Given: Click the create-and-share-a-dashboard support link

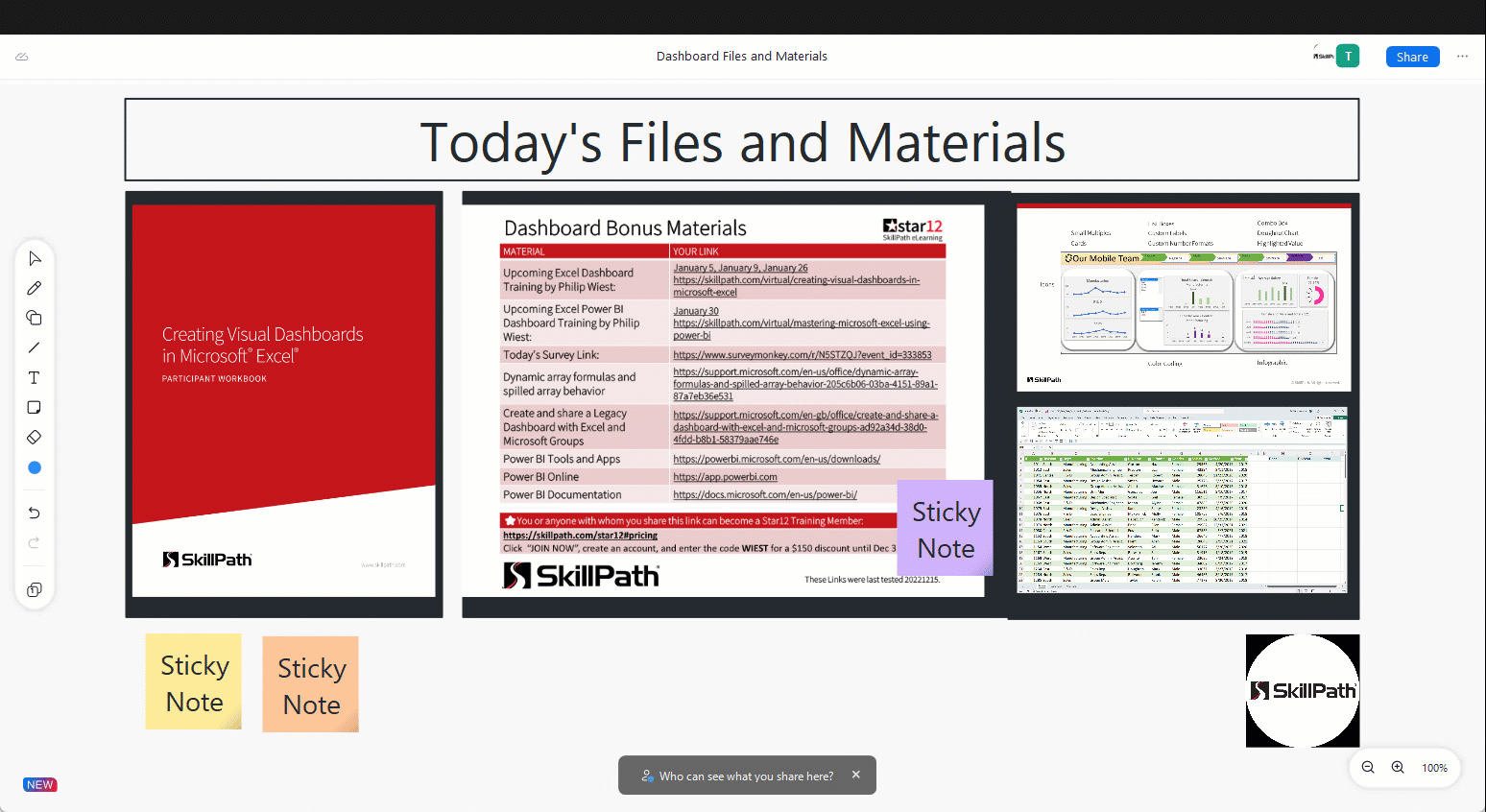Looking at the screenshot, I should [805, 427].
